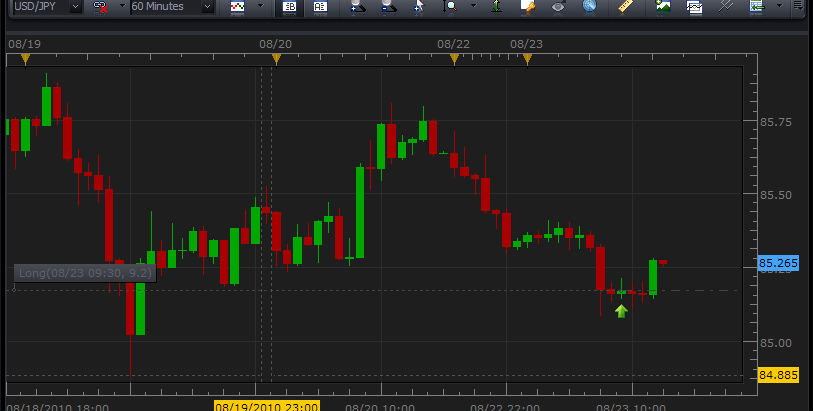
Task: Select the Long(08/23 09:30, 9.2) position label
Action: 85,273
